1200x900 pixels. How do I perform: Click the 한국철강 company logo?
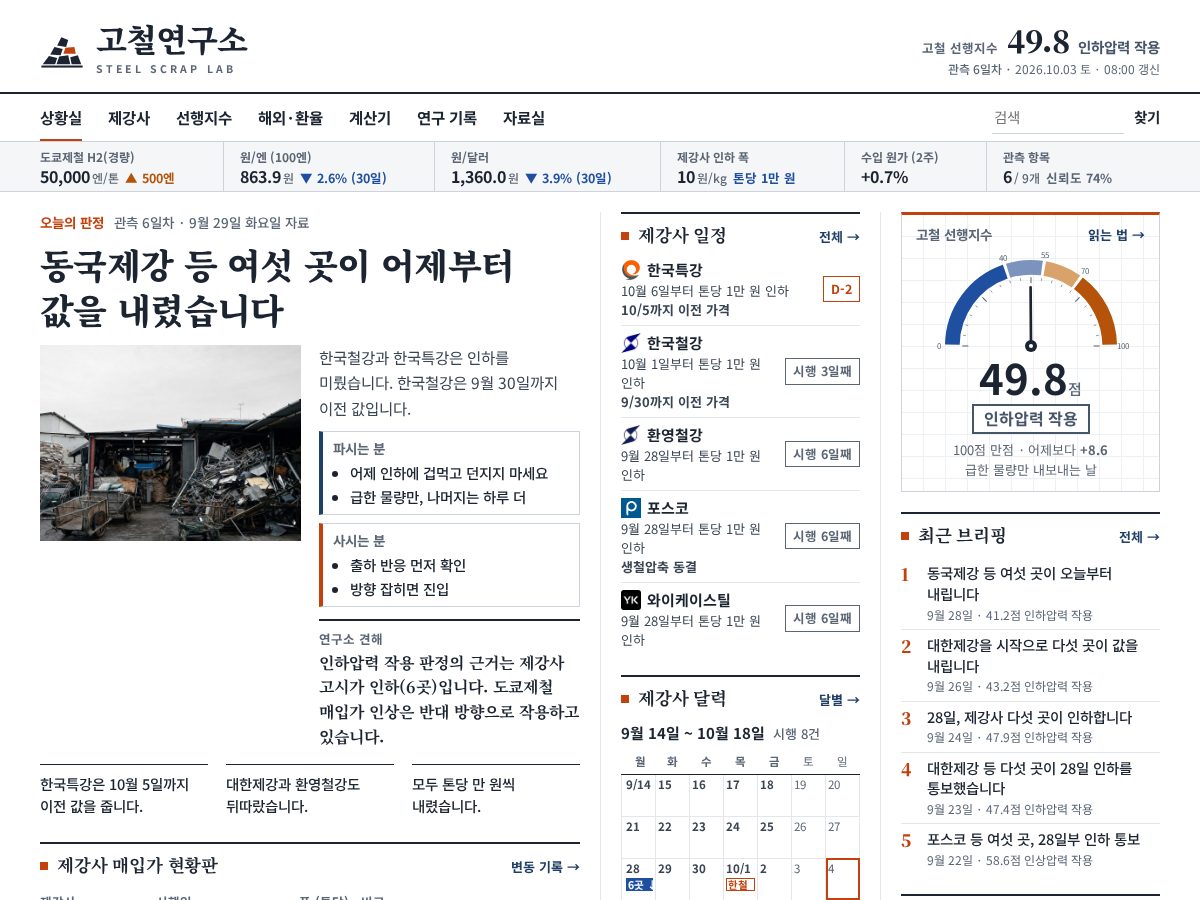[631, 343]
